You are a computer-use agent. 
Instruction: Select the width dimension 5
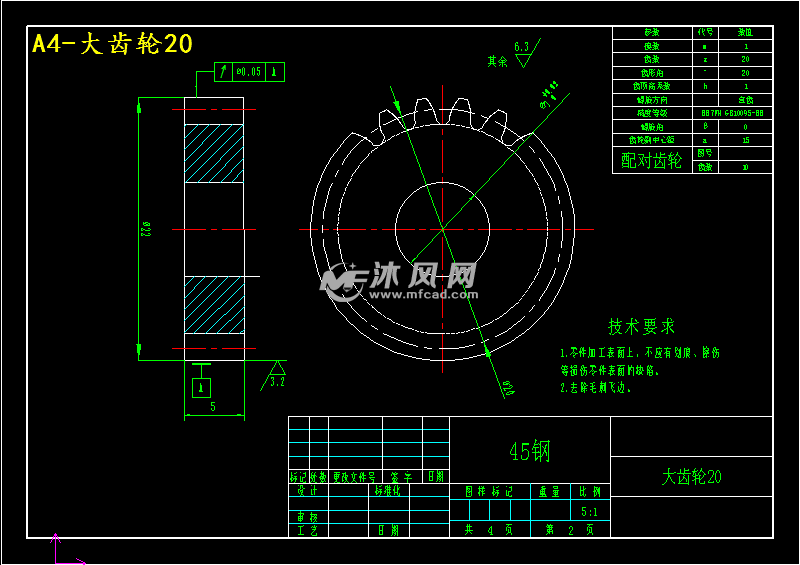coord(213,407)
